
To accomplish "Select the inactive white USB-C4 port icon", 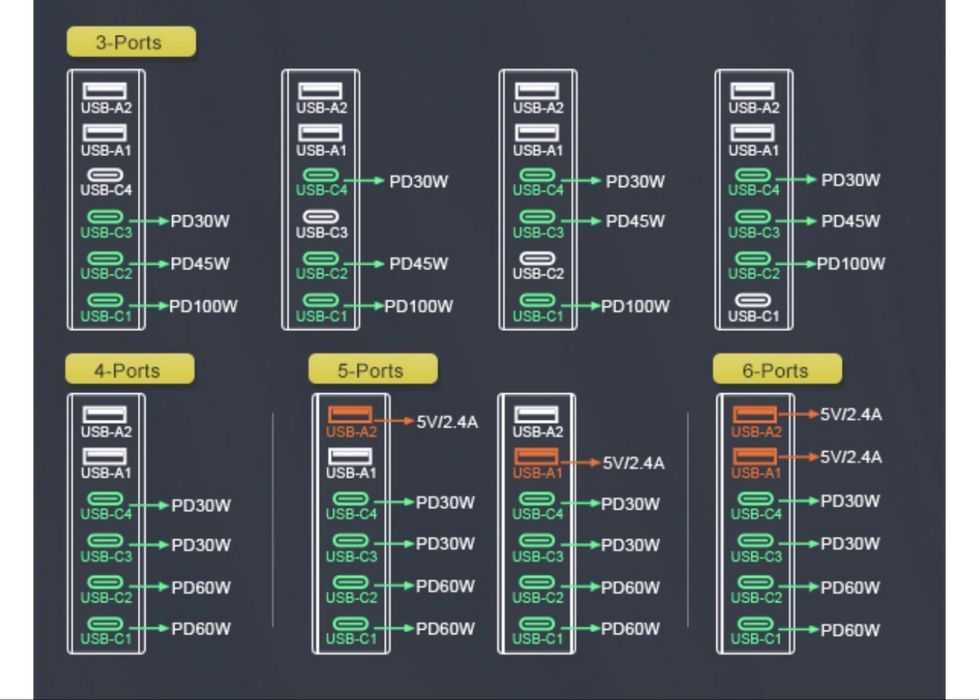I will point(106,175).
